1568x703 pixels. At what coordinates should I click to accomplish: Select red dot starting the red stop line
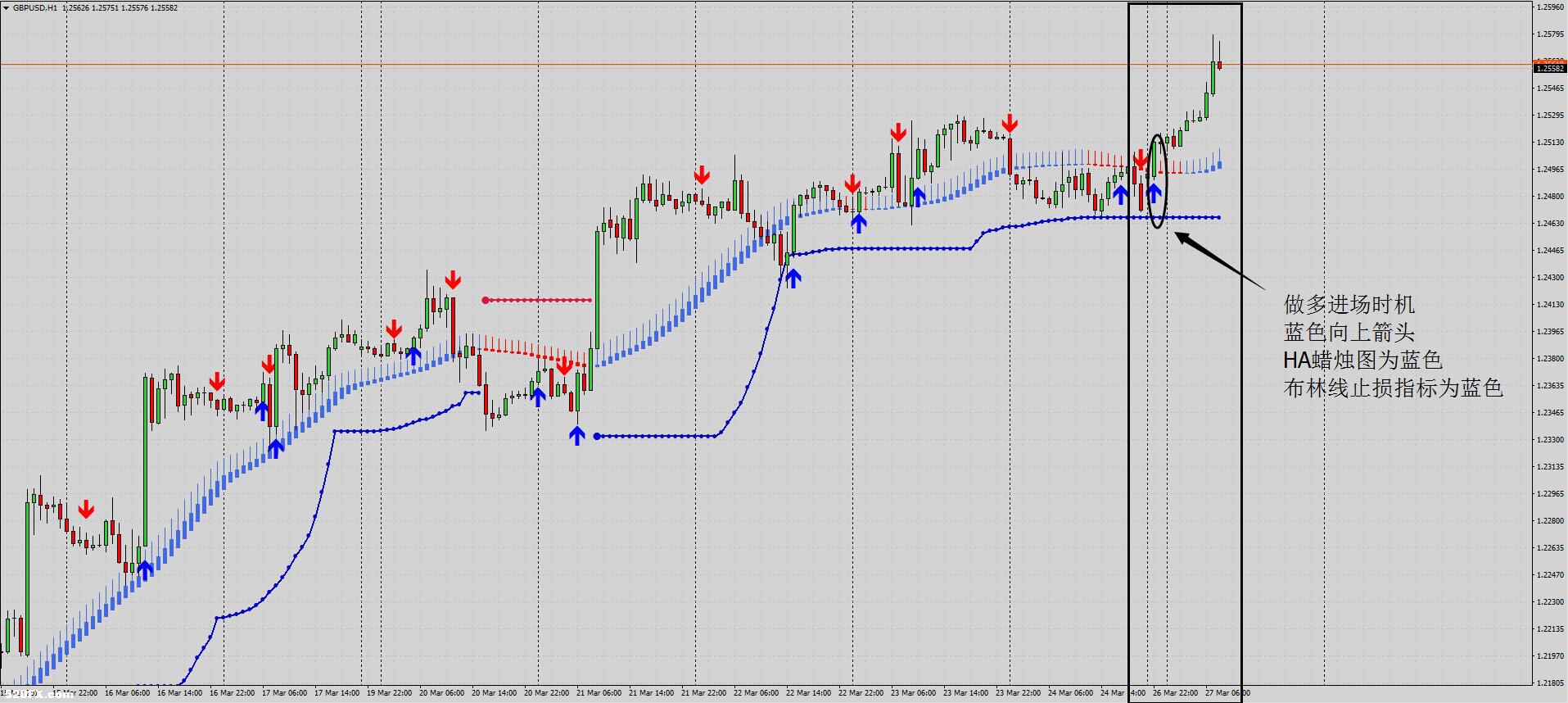coord(486,300)
